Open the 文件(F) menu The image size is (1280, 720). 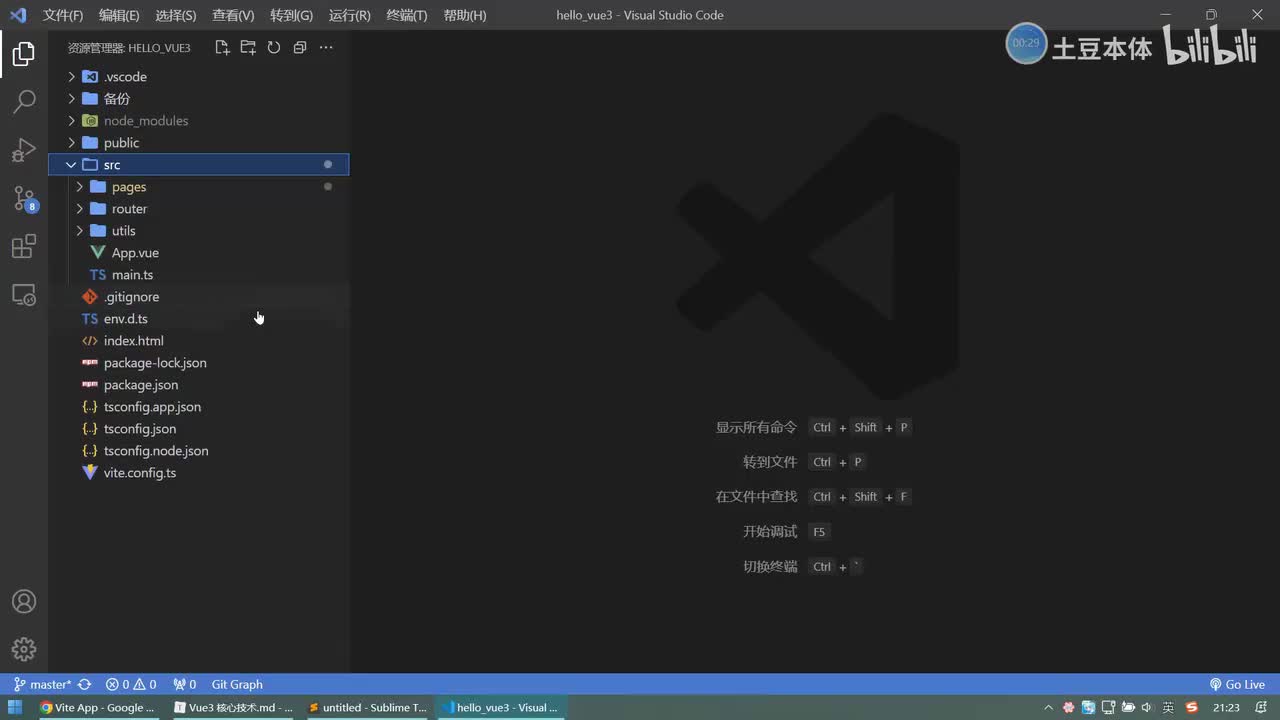(63, 15)
